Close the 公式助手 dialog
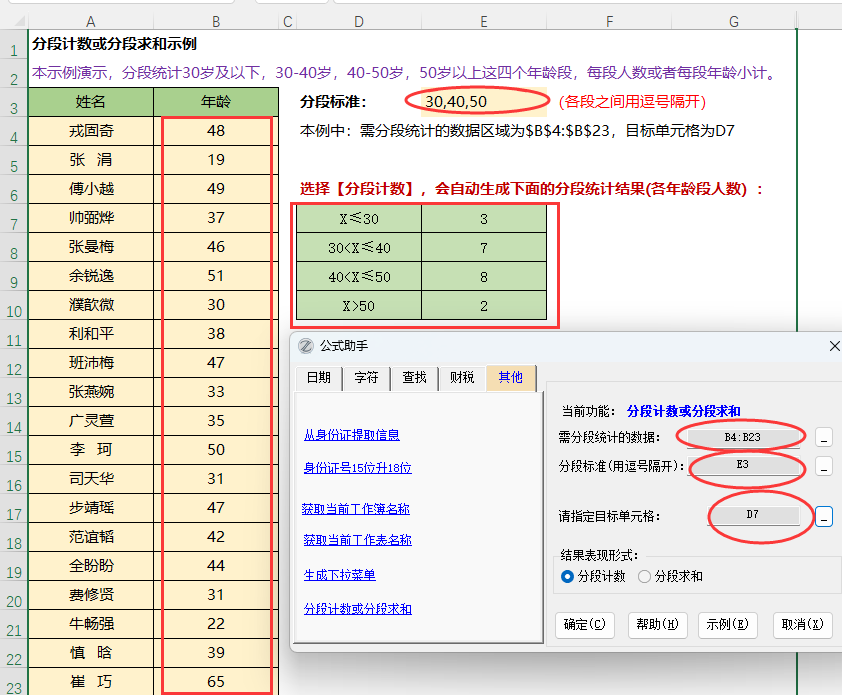 834,345
